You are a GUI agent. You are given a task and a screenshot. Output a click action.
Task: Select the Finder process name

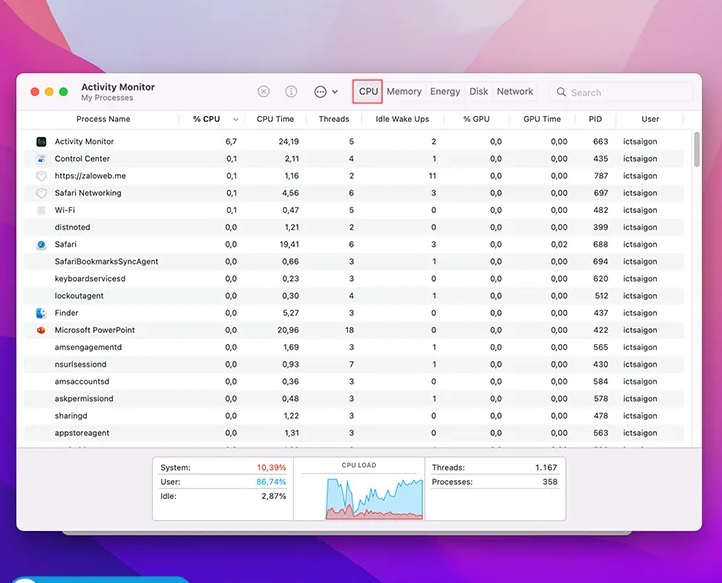pyautogui.click(x=66, y=313)
